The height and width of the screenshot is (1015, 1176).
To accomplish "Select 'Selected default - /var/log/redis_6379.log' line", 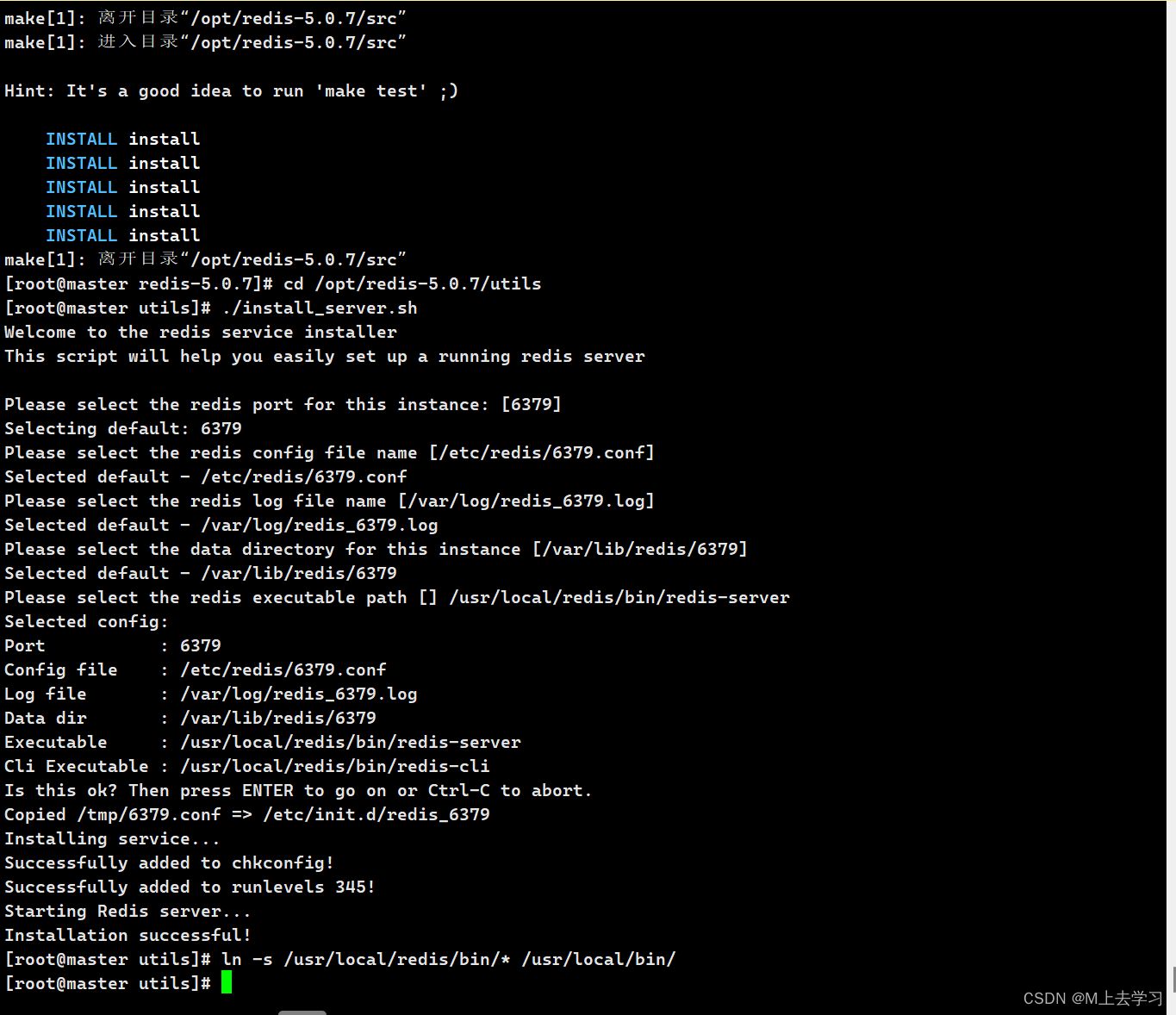I will pos(221,525).
